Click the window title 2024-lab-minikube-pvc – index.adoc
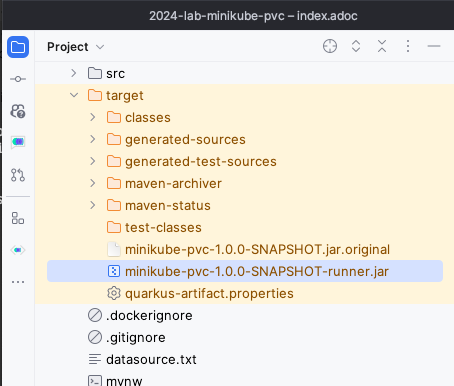Image resolution: width=454 pixels, height=386 pixels. point(253,16)
